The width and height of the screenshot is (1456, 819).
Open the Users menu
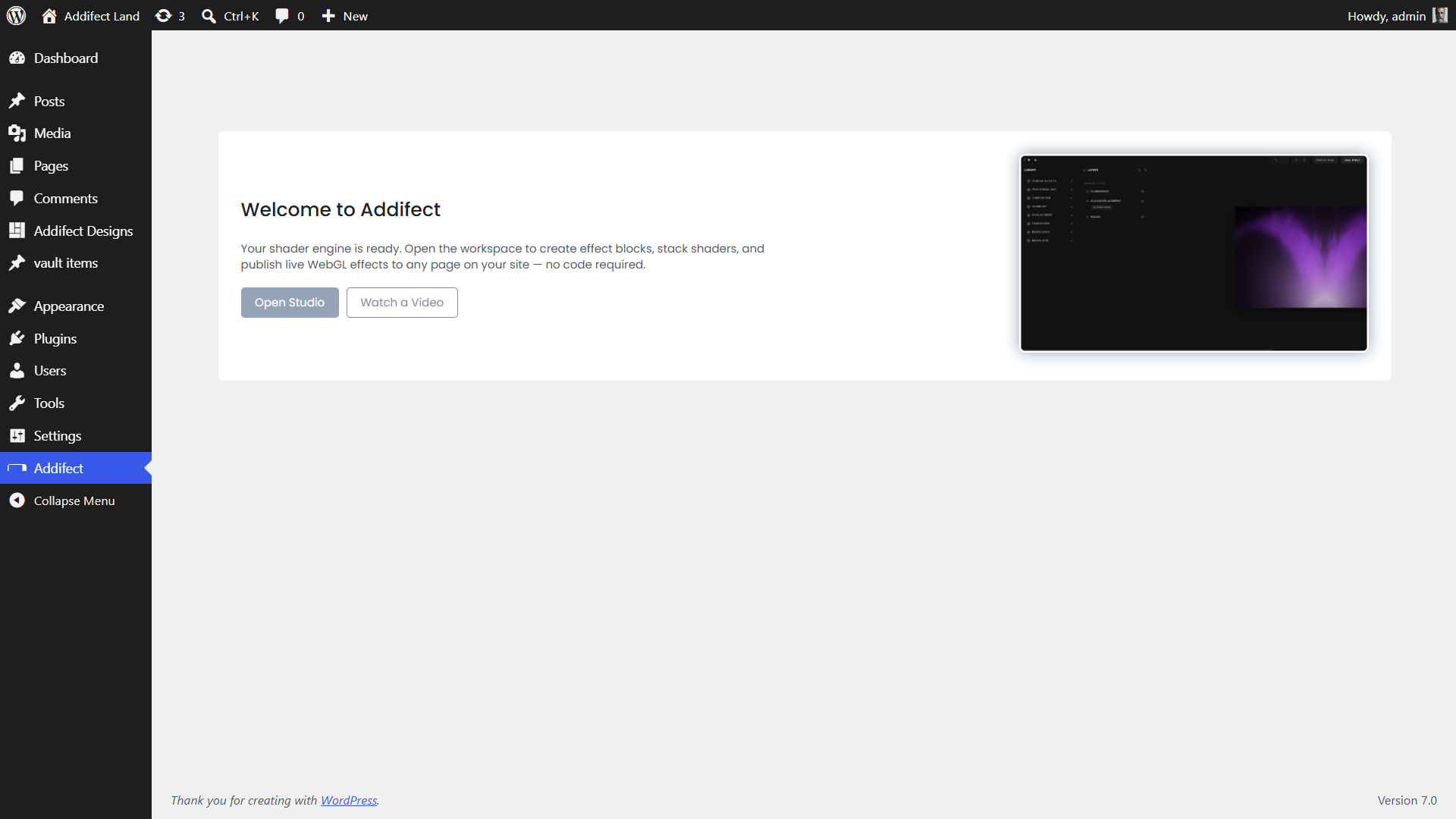coord(76,371)
